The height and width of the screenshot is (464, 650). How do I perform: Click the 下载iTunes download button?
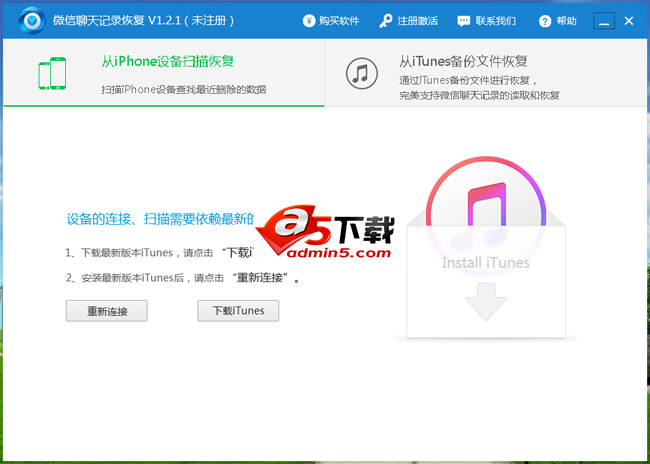[238, 311]
